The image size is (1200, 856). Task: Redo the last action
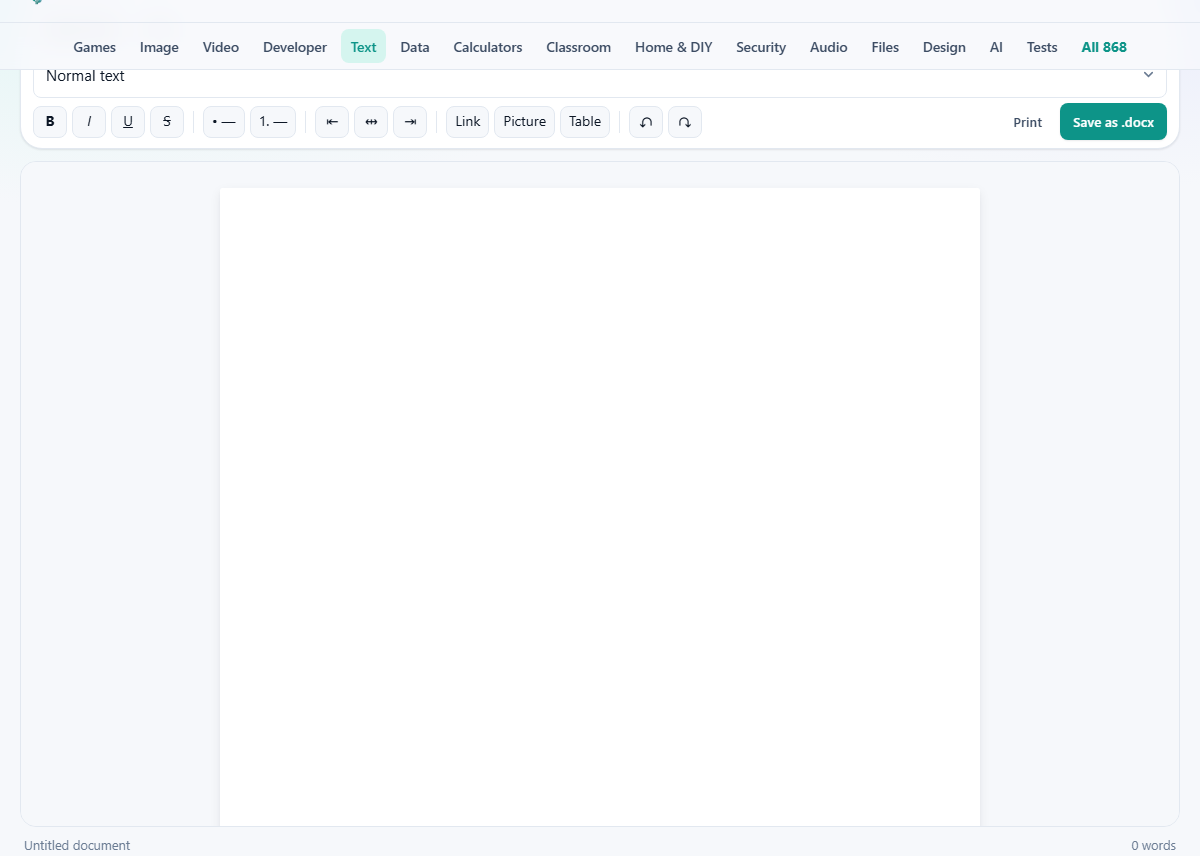685,122
